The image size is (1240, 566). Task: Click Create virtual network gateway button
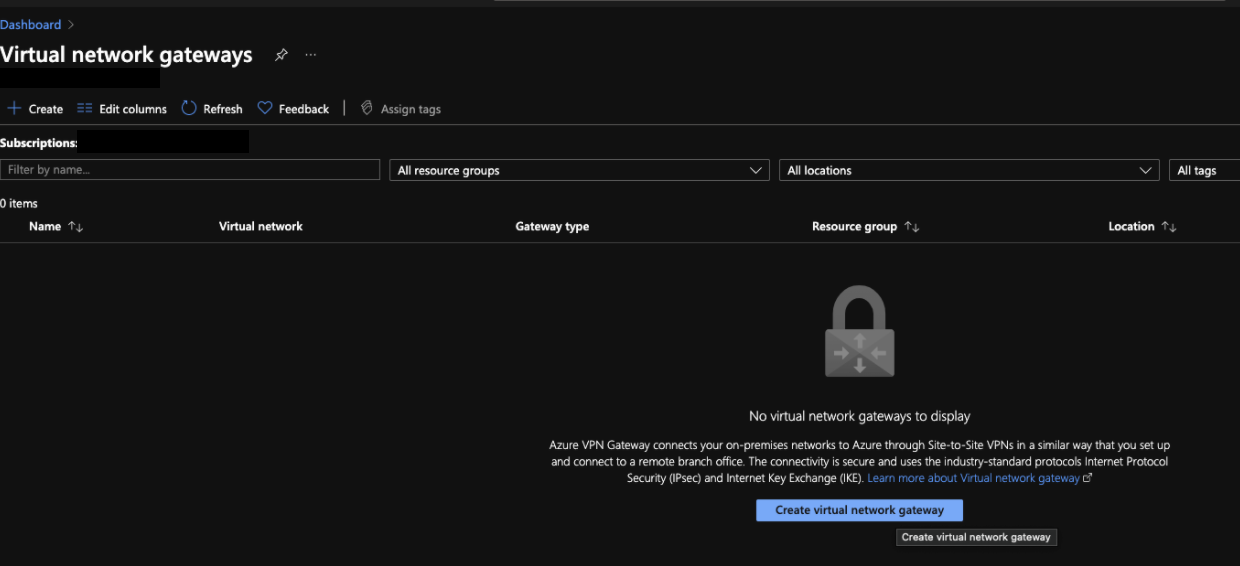tap(859, 510)
